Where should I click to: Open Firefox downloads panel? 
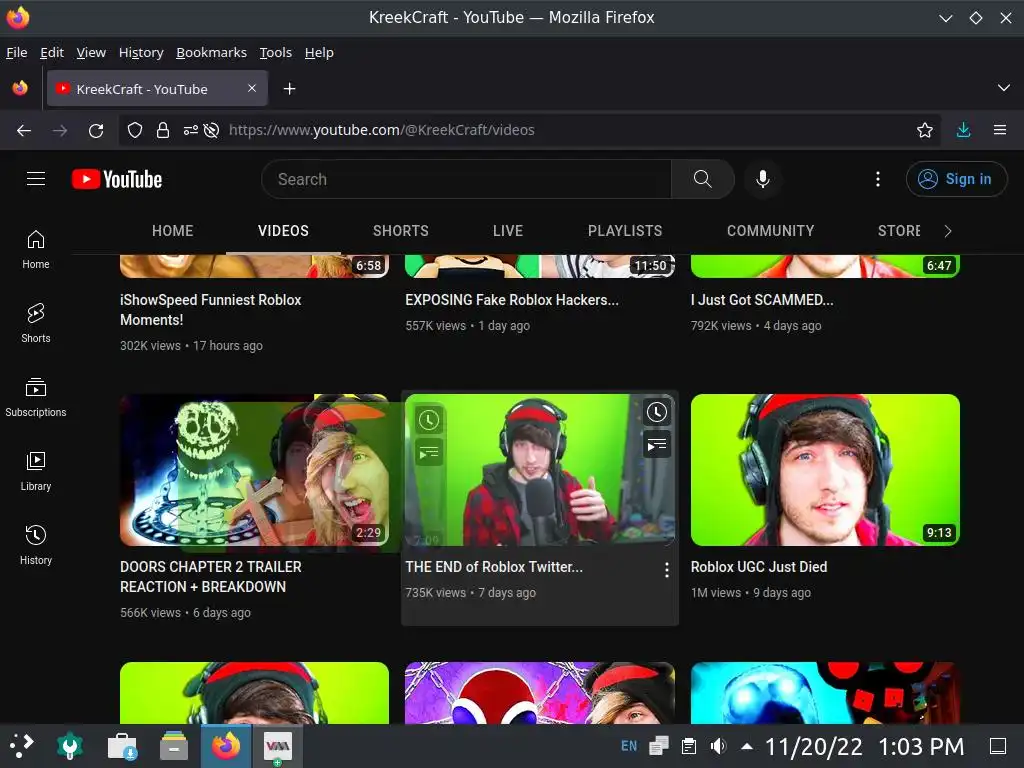(963, 130)
